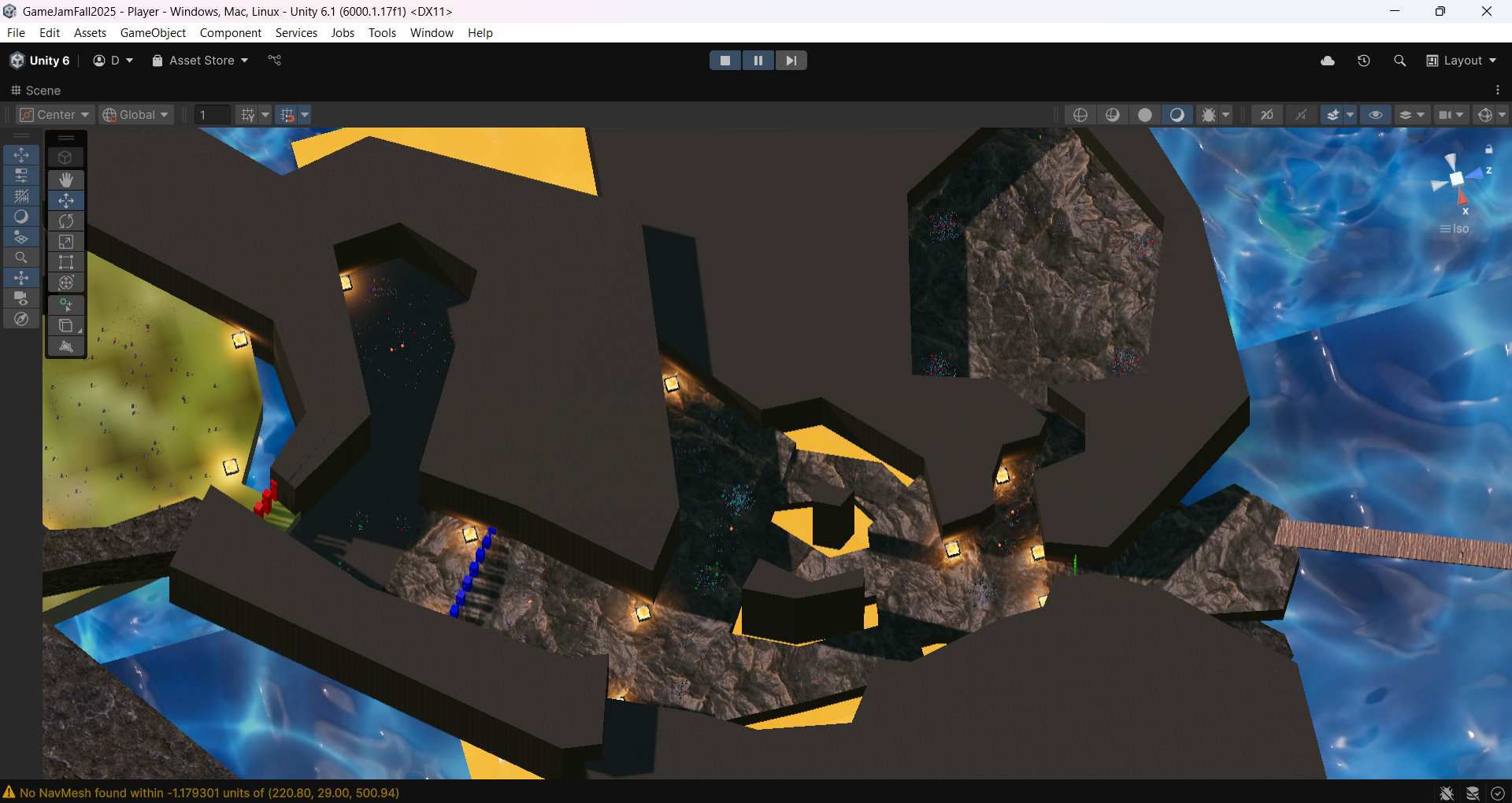Toggle hidden objects scene visibility
Image resolution: width=1512 pixels, height=803 pixels.
[x=1376, y=115]
